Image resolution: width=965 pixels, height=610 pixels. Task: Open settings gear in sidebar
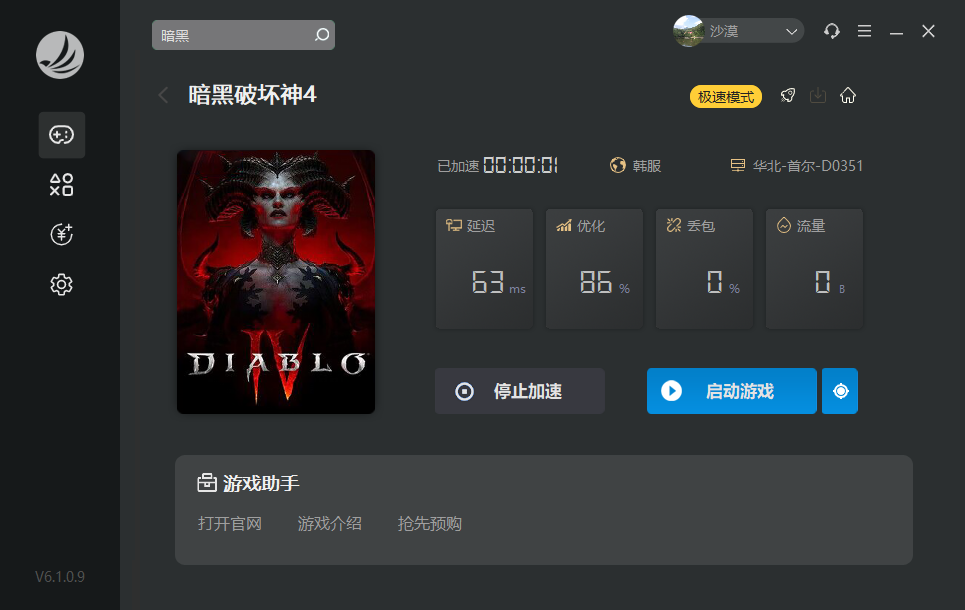click(62, 285)
